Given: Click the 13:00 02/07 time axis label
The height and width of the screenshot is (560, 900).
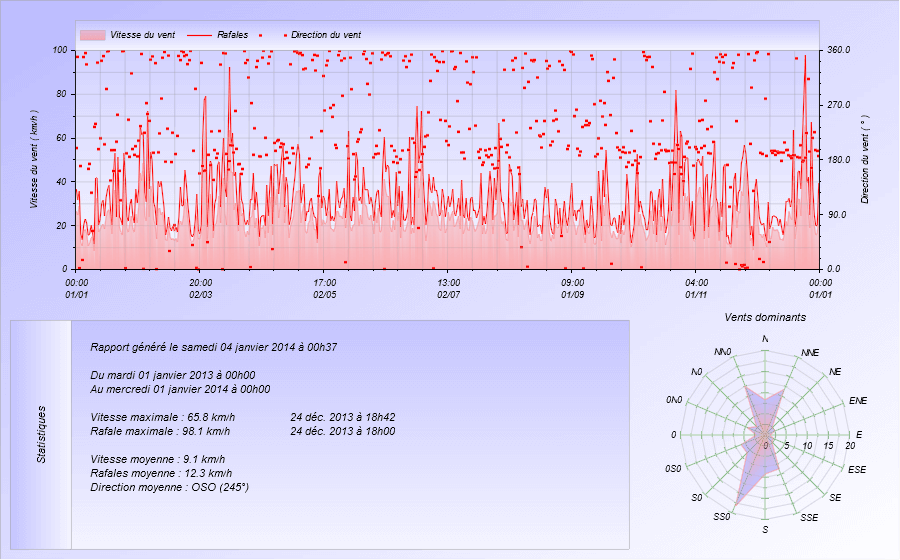Looking at the screenshot, I should click(448, 289).
